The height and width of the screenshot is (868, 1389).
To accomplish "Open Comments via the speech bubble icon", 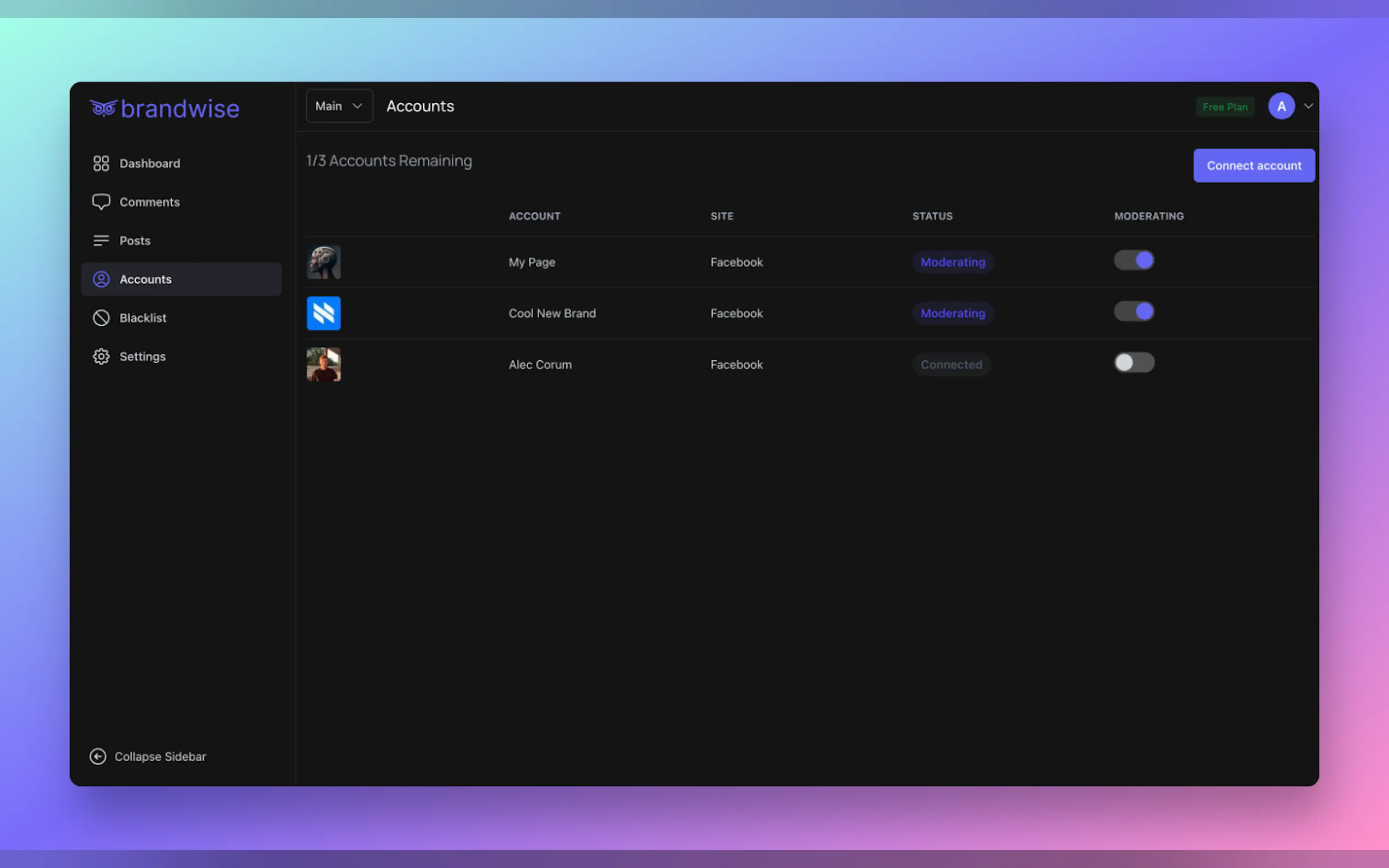I will pos(101,202).
